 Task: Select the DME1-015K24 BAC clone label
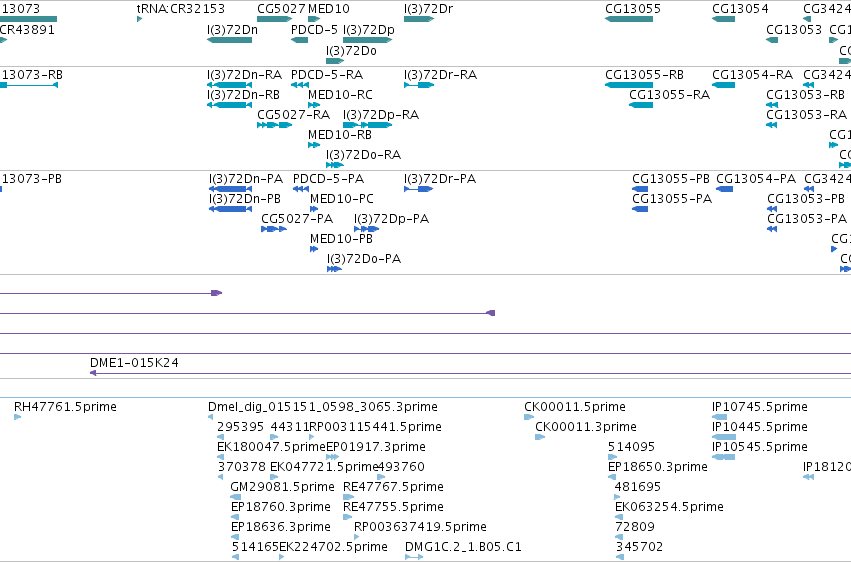click(x=134, y=363)
